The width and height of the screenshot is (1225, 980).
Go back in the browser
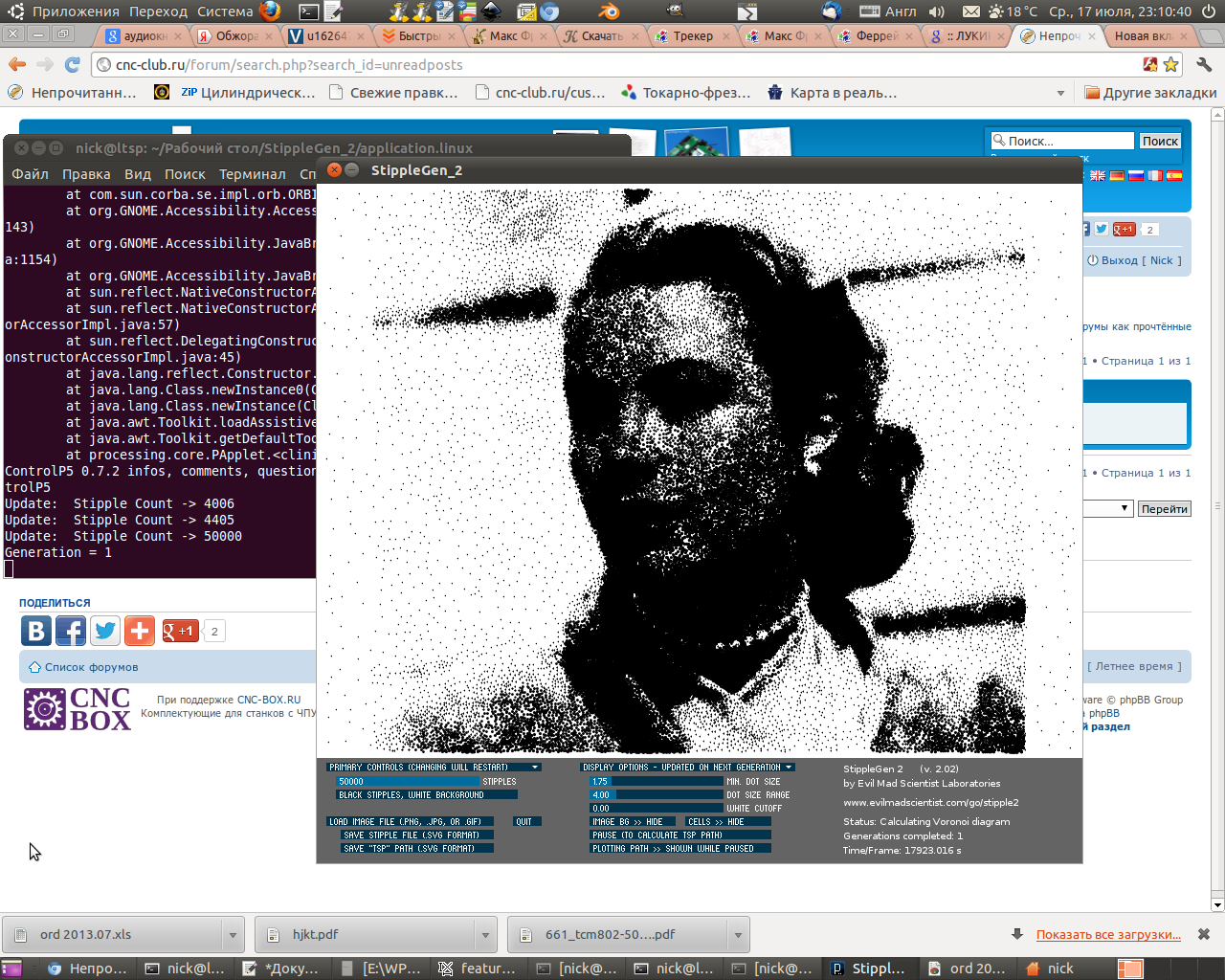coord(17,65)
